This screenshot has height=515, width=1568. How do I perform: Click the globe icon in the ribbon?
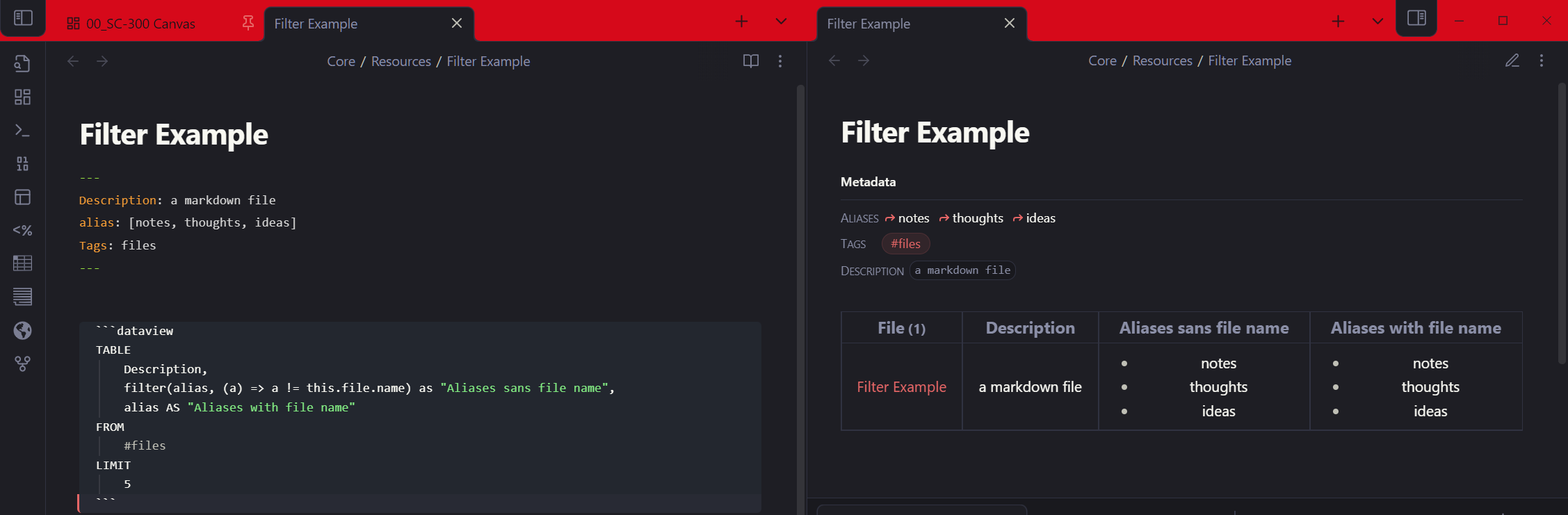tap(22, 330)
